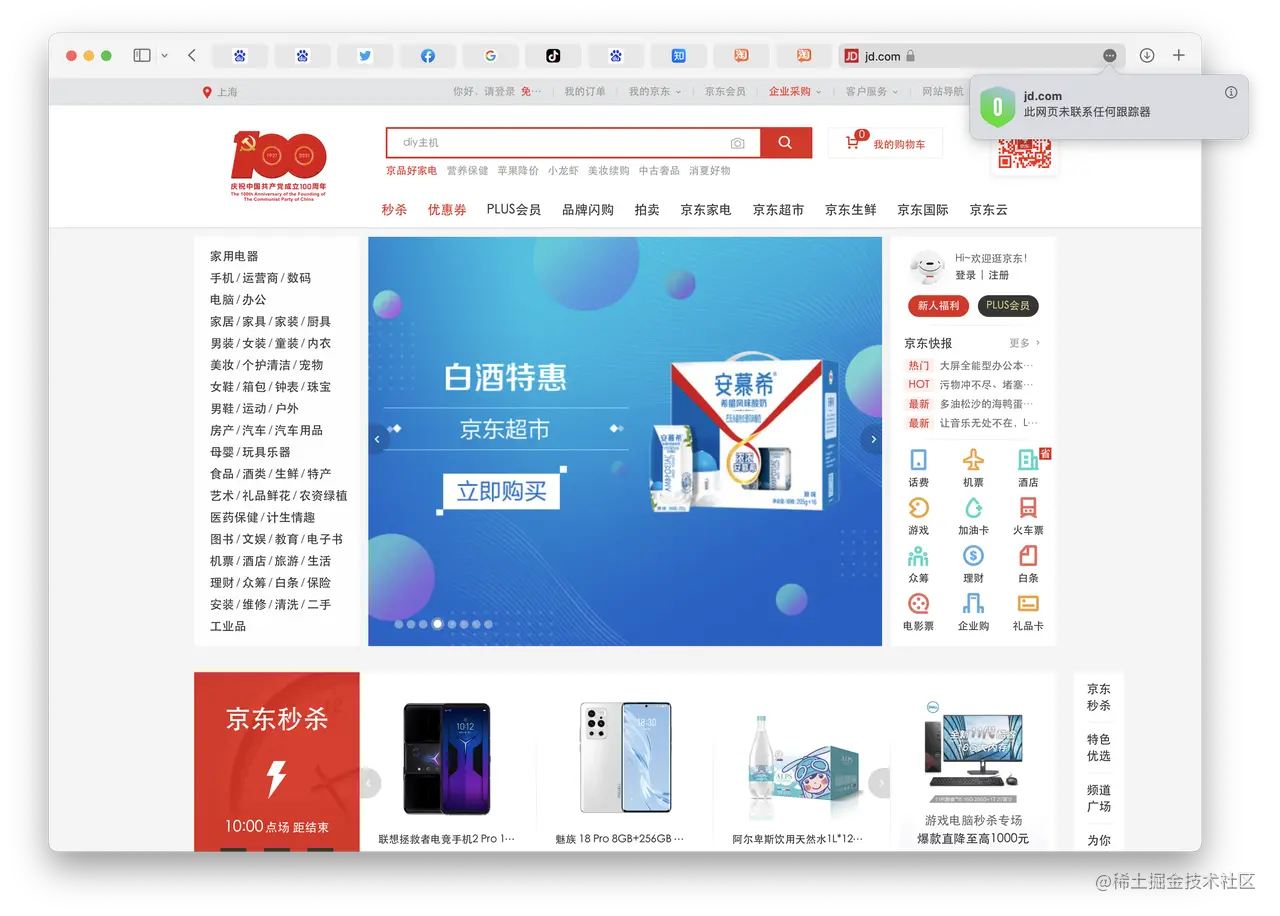Expand 我的京东 dropdown
The image size is (1280, 916).
[x=655, y=91]
